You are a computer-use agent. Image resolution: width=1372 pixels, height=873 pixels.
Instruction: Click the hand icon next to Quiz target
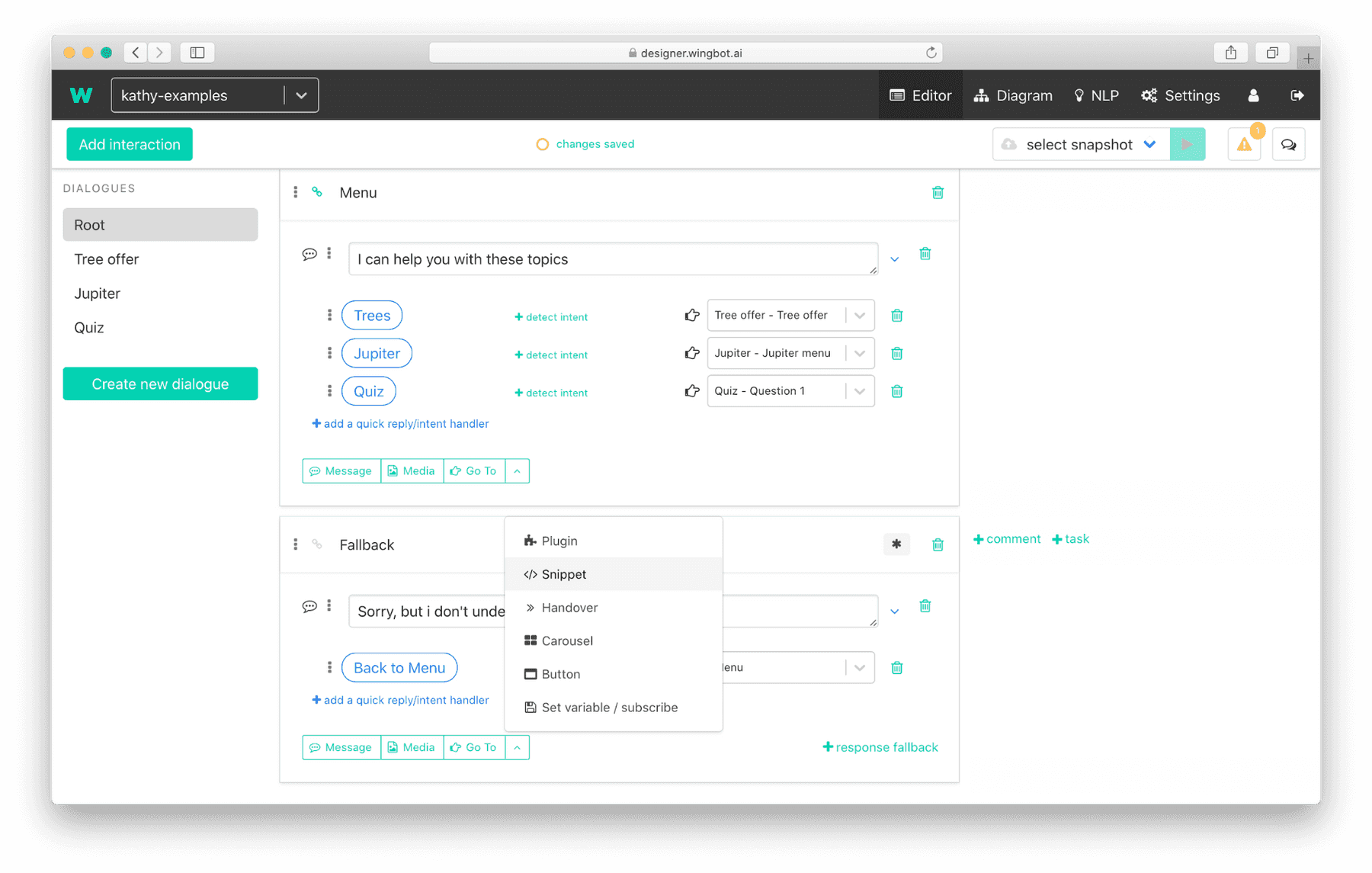691,391
